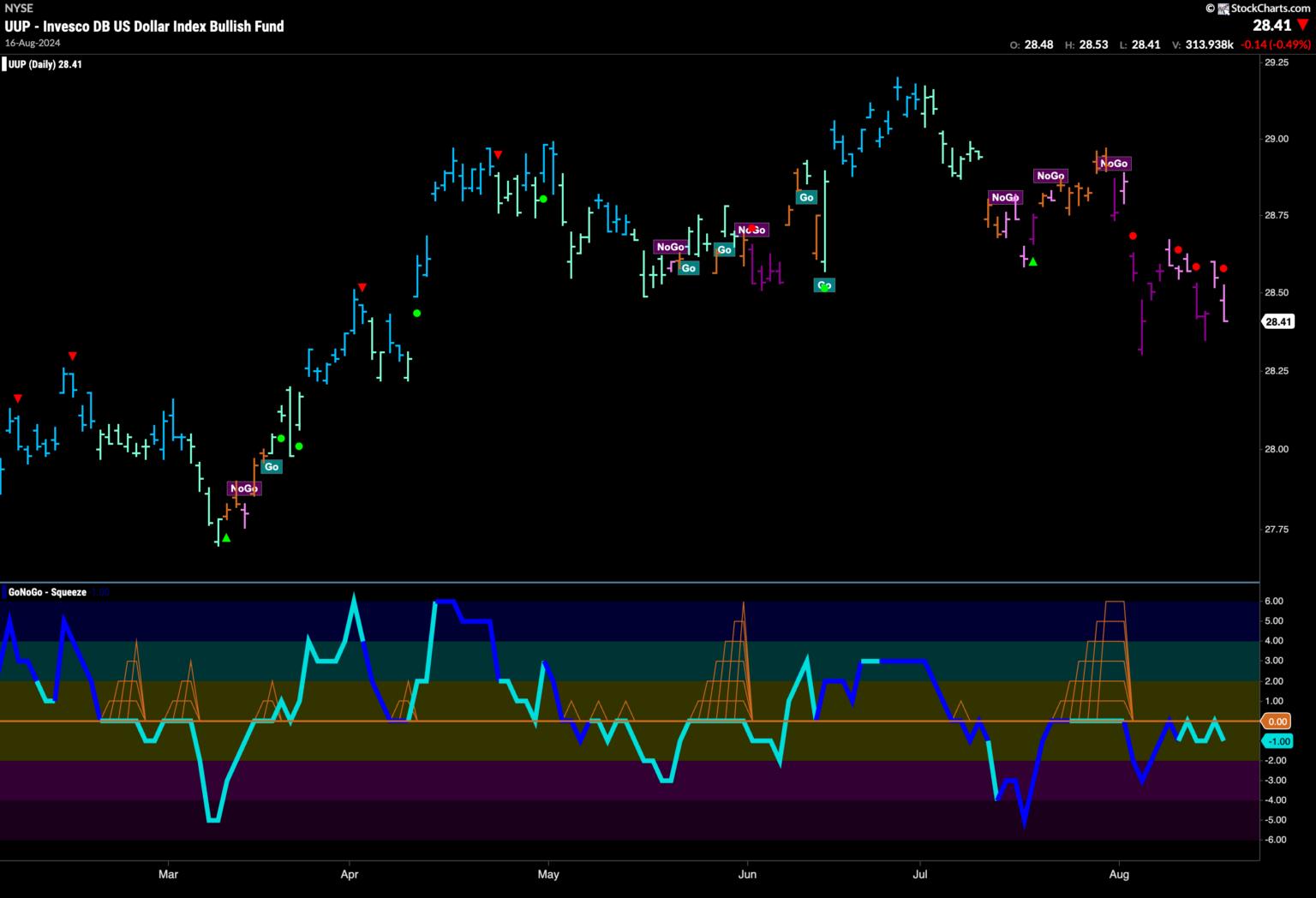Select the NoGo label at start of August

click(x=1114, y=163)
